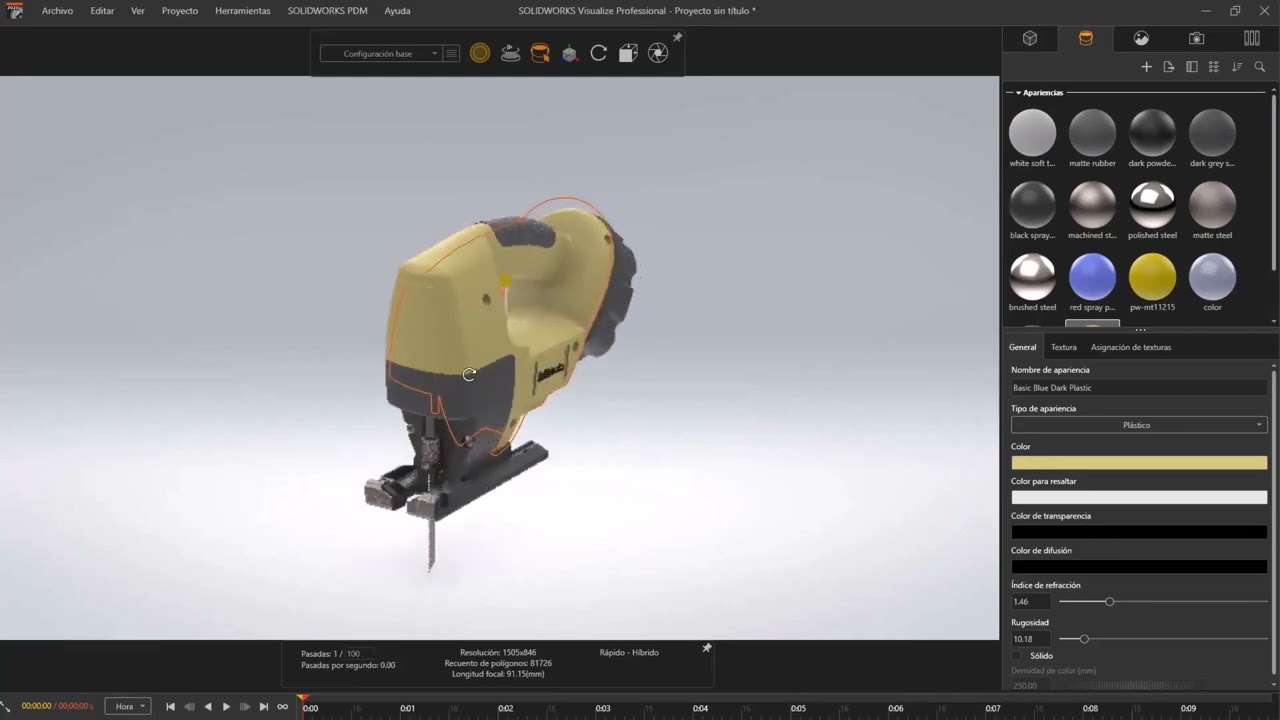
Task: Click the Índice de refracción value field
Action: click(1031, 602)
